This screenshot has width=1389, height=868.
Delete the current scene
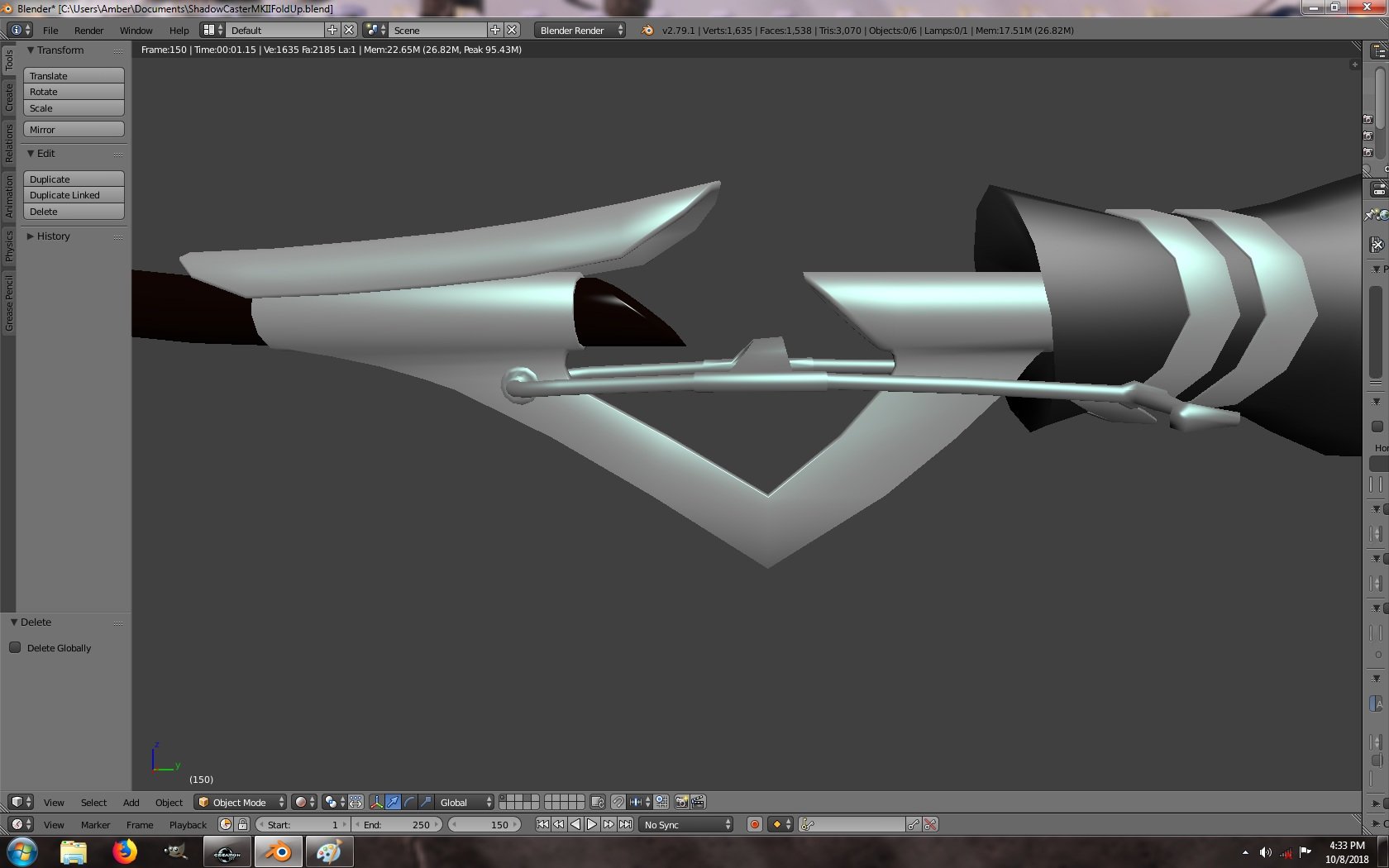[513, 30]
